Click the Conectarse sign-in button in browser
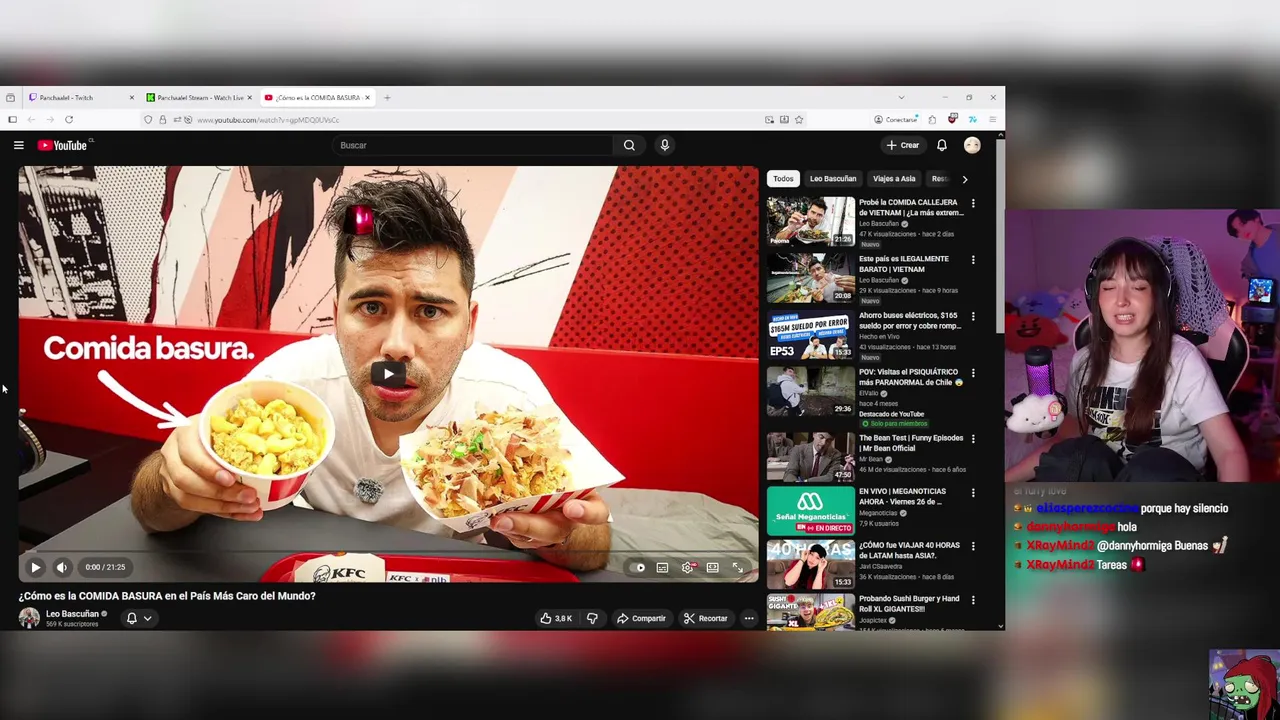The width and height of the screenshot is (1280, 720). [895, 120]
